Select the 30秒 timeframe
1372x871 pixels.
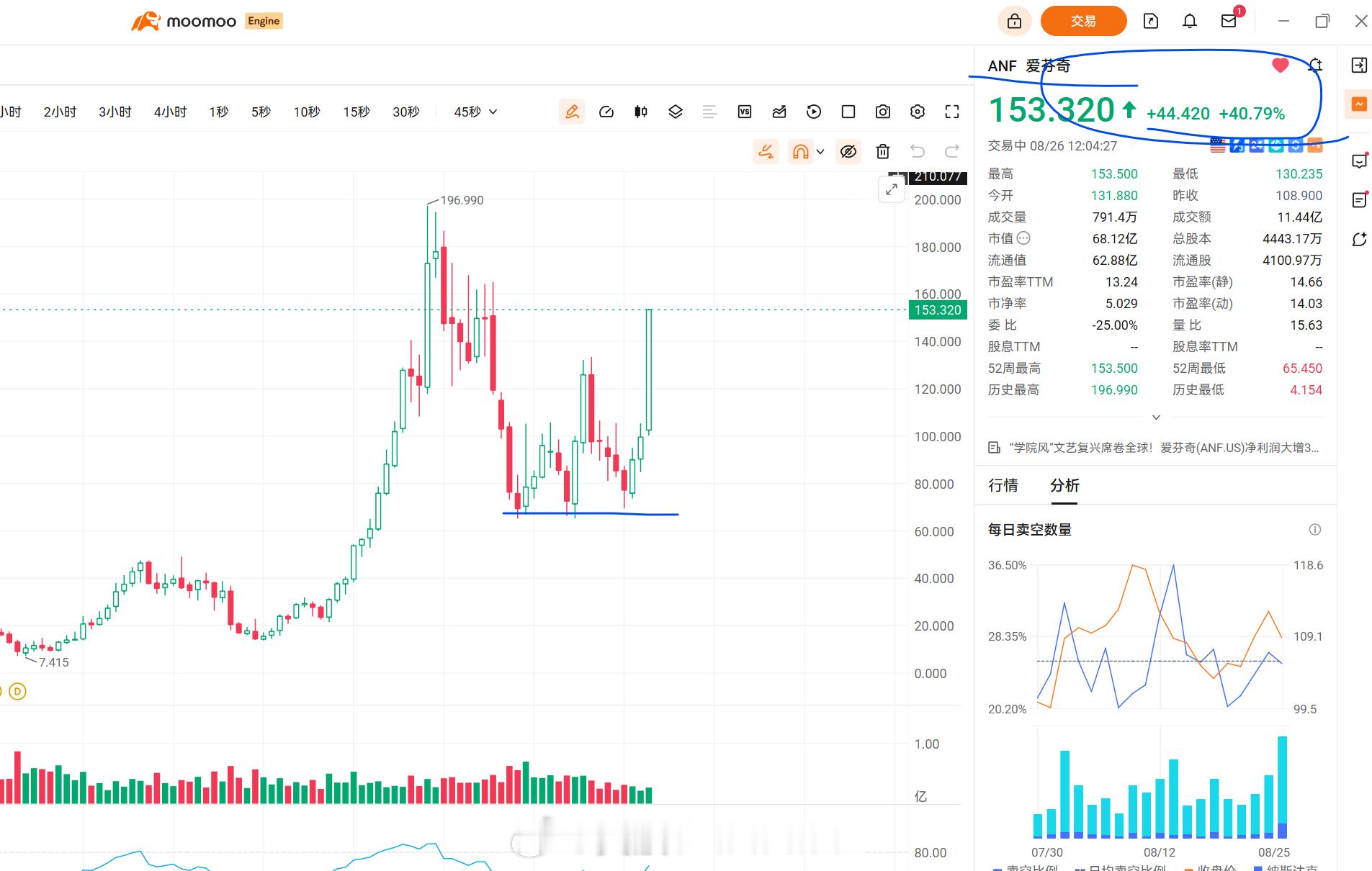click(406, 112)
